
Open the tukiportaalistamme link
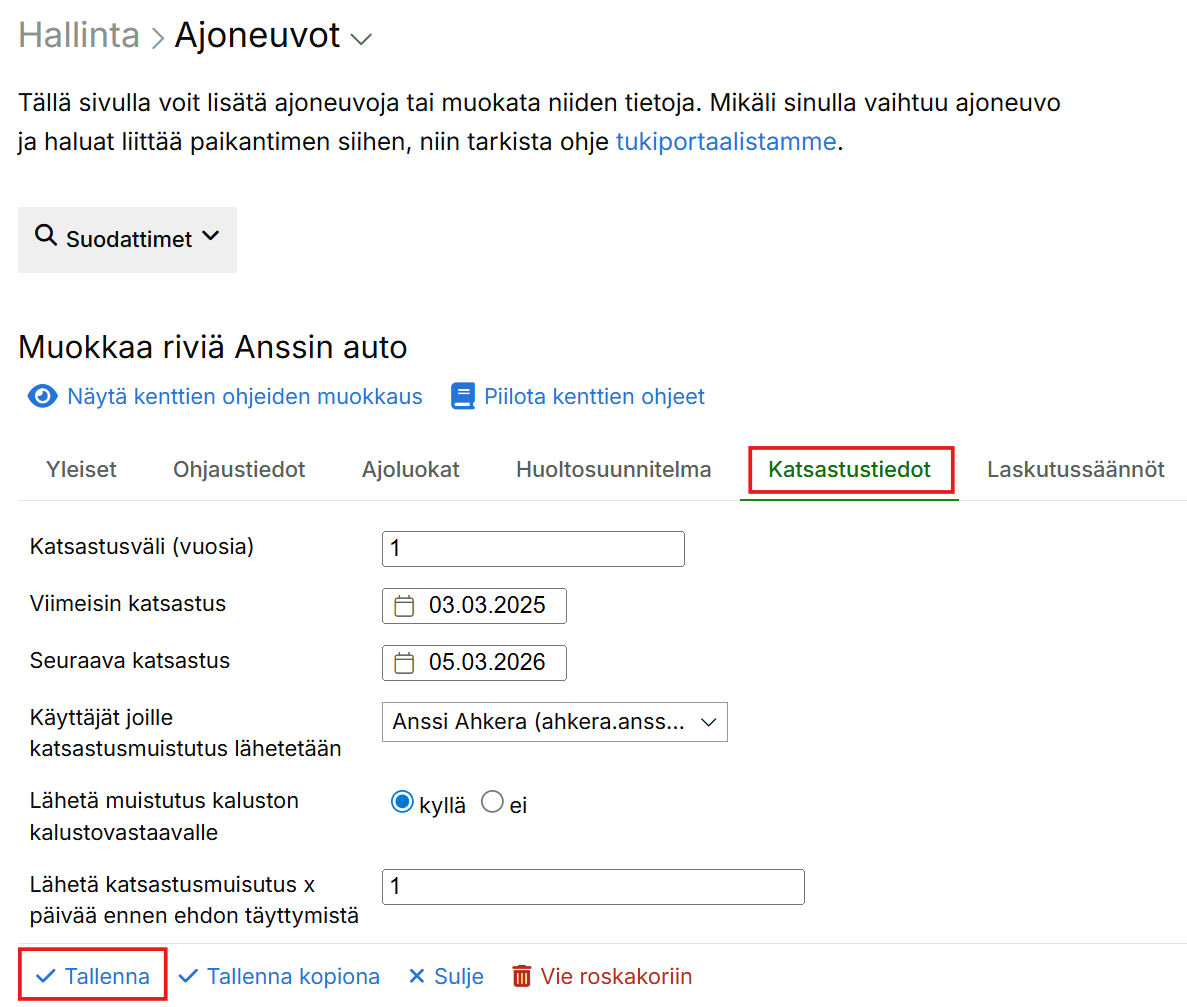click(725, 142)
